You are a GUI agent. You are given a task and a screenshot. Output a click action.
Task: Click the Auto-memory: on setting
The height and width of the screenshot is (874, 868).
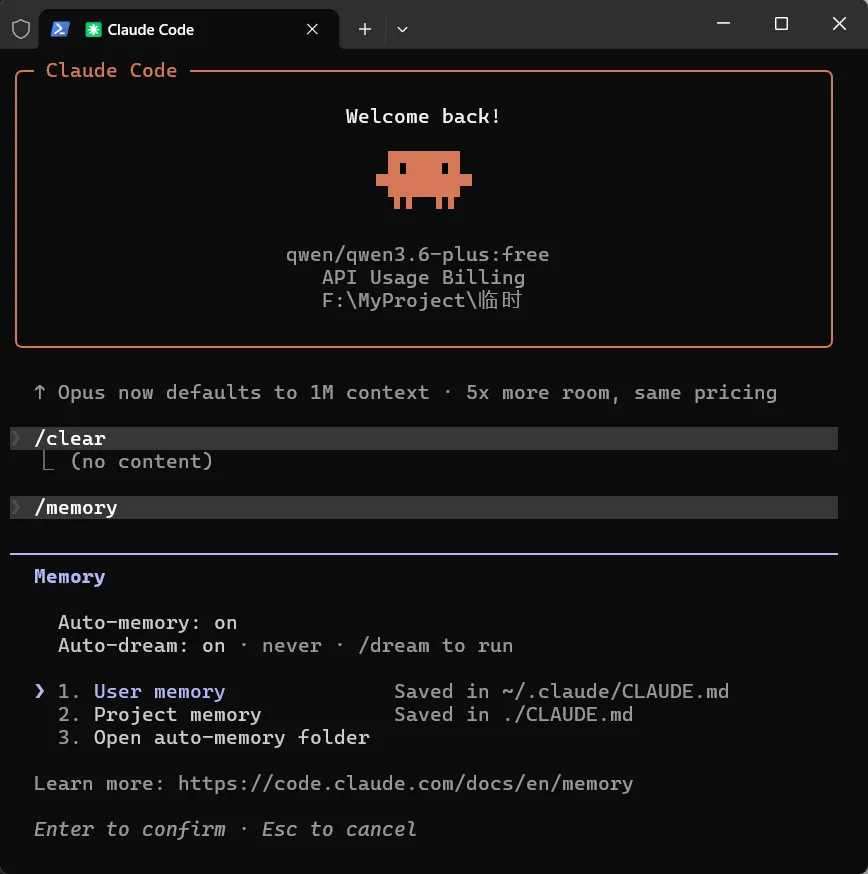coord(147,623)
